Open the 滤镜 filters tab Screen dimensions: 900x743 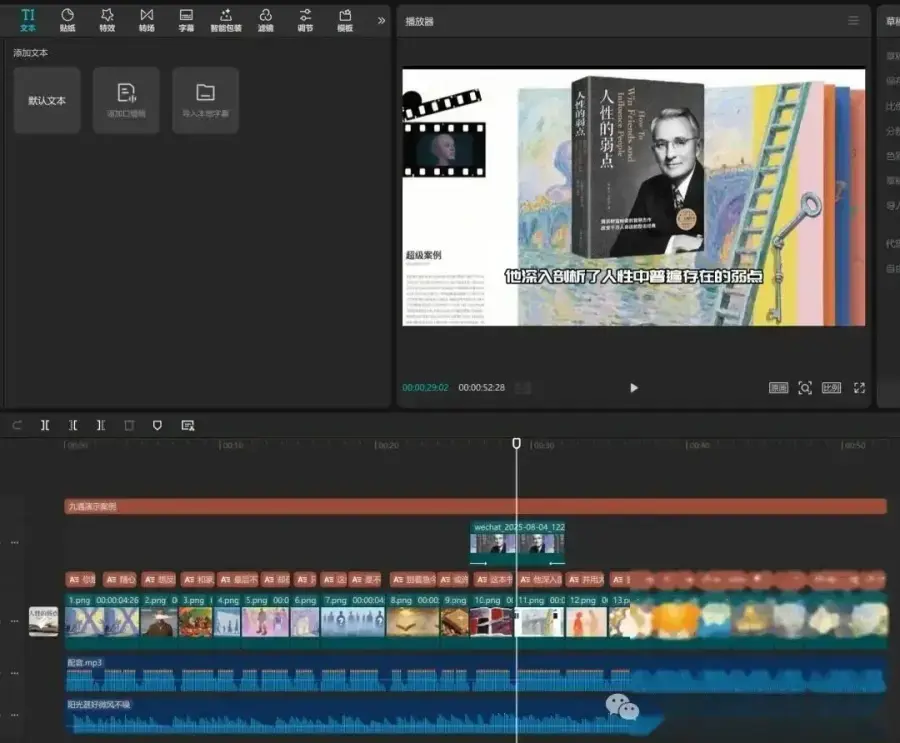click(x=265, y=20)
